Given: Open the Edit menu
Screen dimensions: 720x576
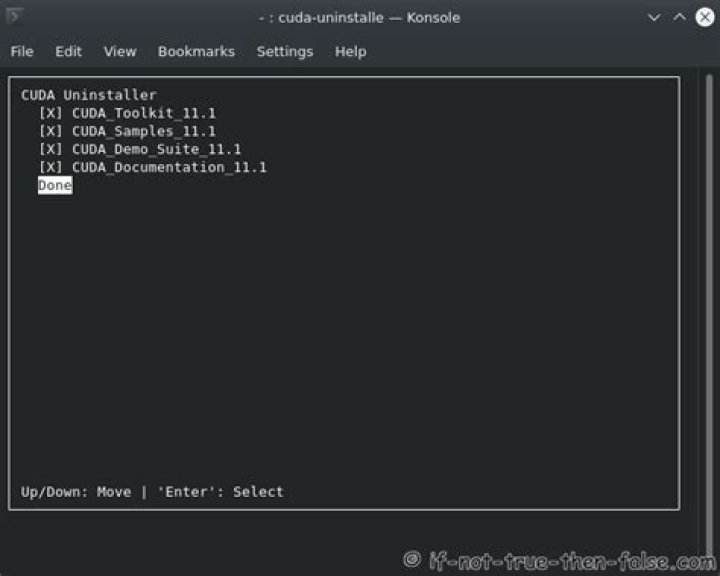Looking at the screenshot, I should click(x=68, y=51).
